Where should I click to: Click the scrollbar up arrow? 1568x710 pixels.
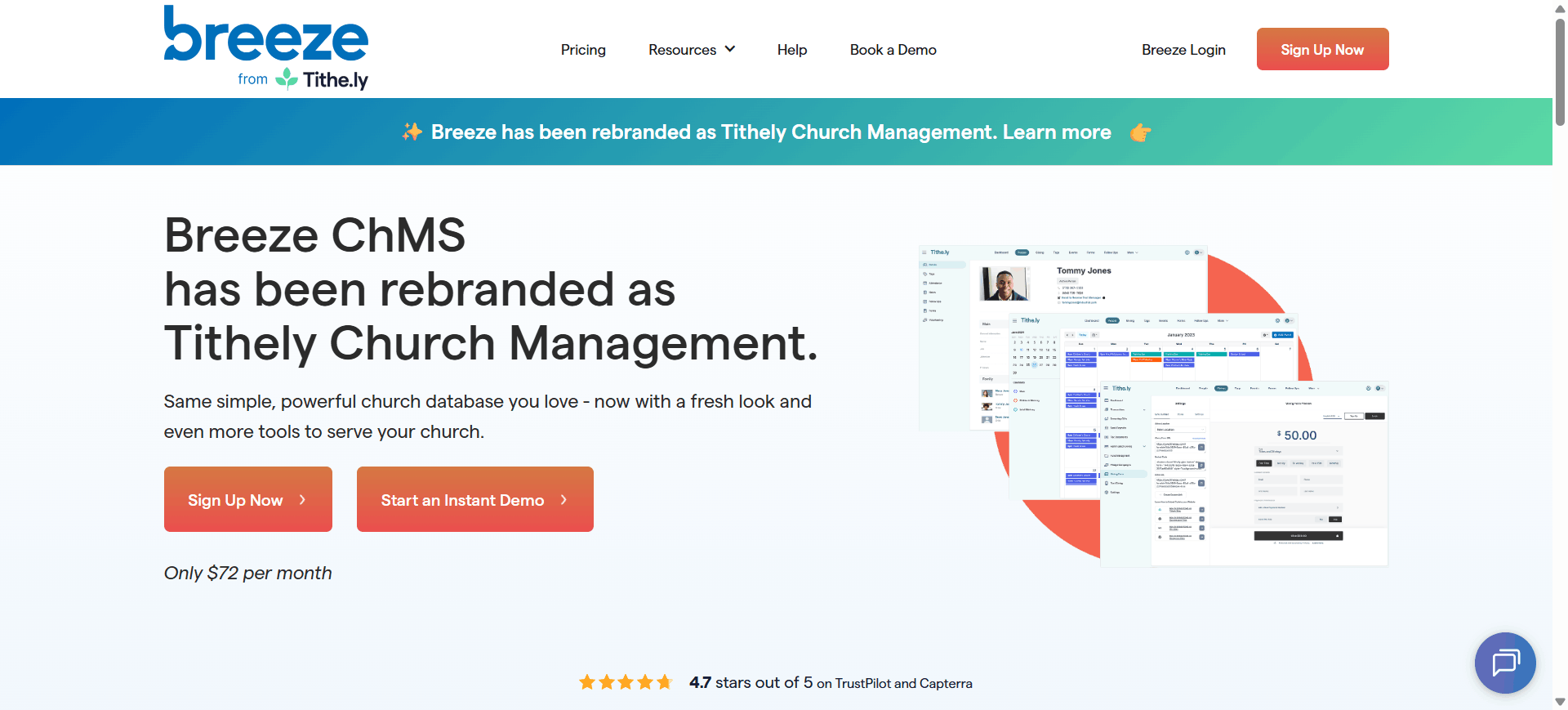1560,7
